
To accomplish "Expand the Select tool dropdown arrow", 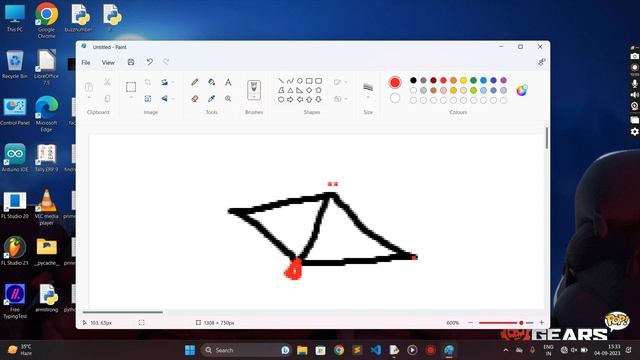I will (x=131, y=98).
